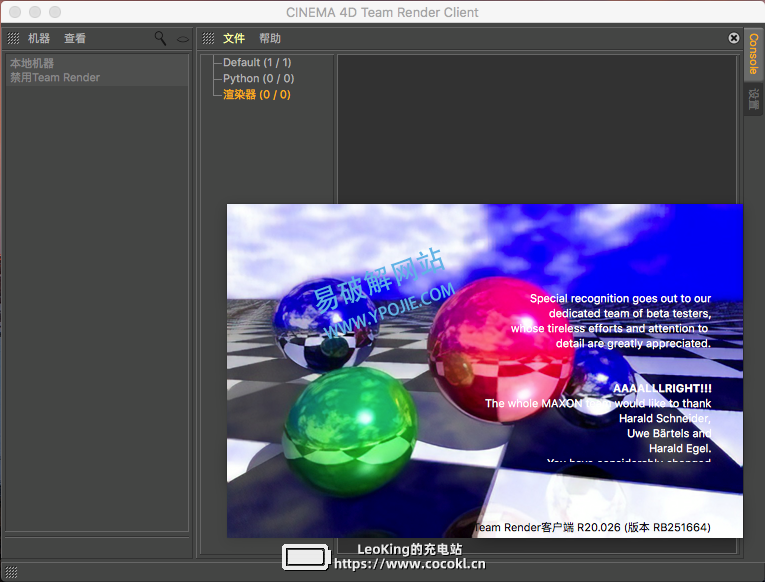
Task: Click the 禁用Team Render status text
Action: (x=55, y=78)
